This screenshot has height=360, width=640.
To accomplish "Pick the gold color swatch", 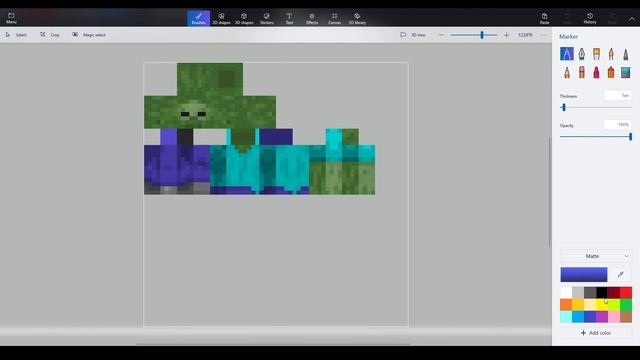I will 578,304.
